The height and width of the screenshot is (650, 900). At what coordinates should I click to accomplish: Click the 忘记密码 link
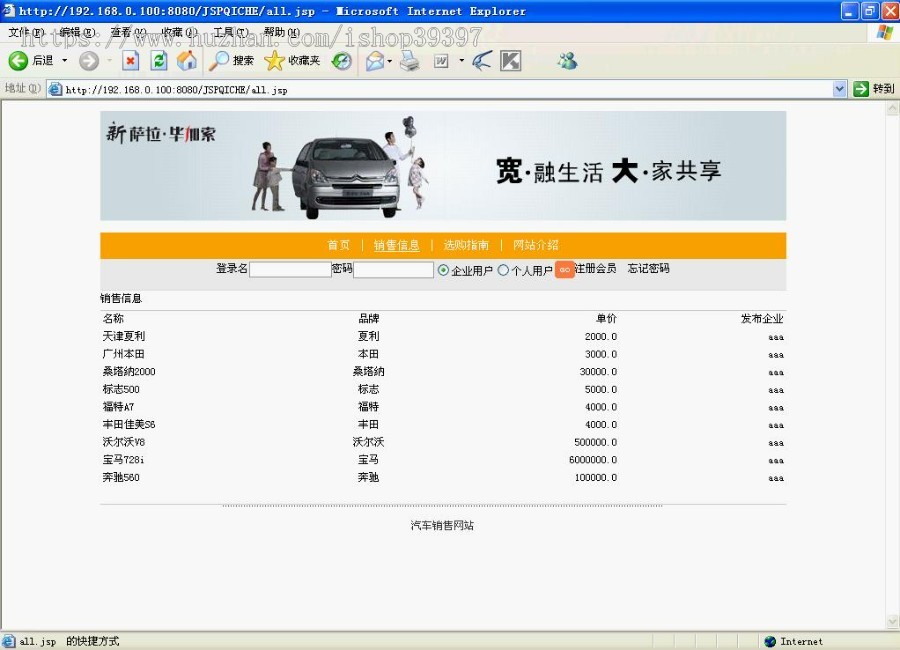[649, 268]
